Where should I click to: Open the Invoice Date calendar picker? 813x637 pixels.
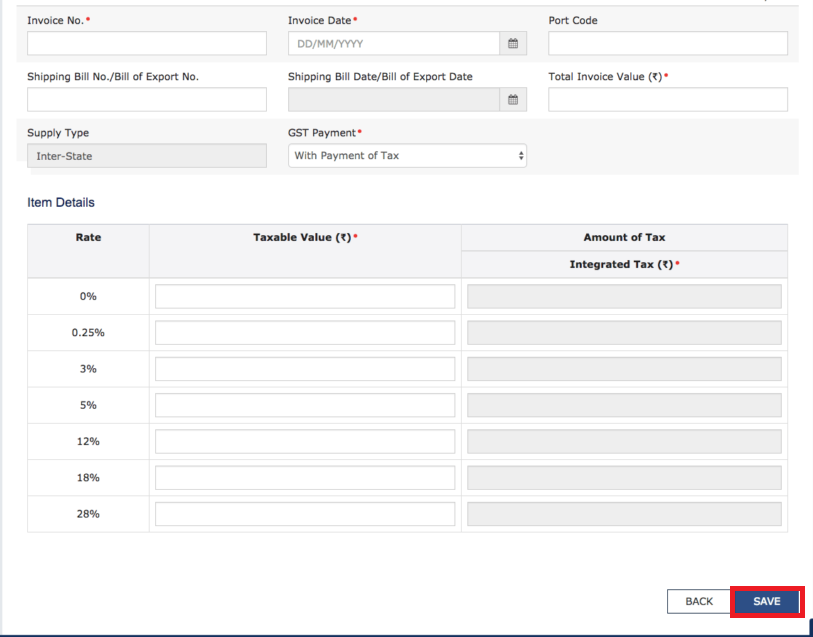tap(513, 44)
